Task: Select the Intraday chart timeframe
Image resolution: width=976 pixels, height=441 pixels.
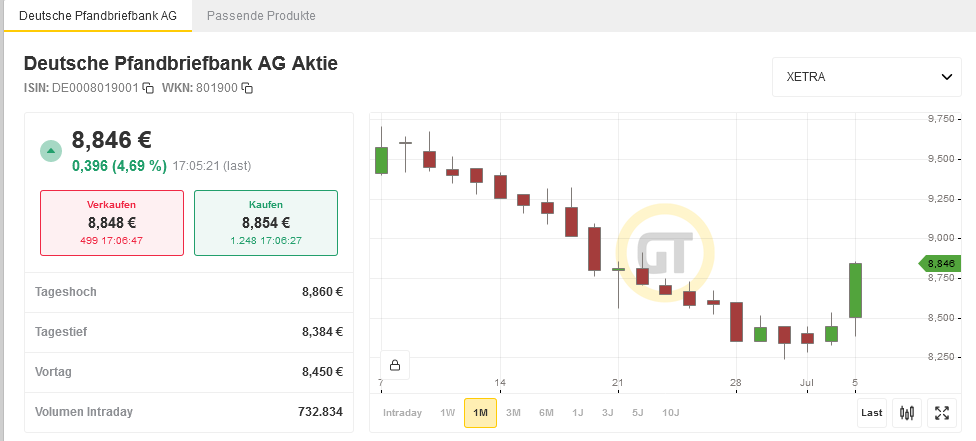Action: 402,412
